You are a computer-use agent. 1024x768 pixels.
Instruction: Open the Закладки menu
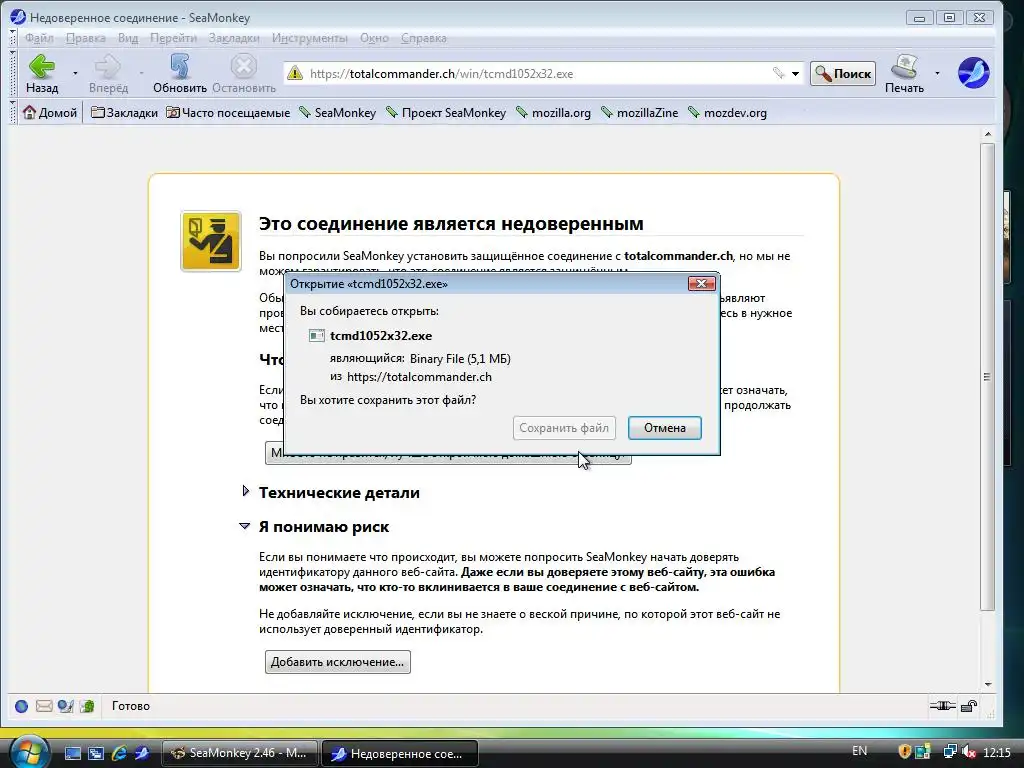coord(234,38)
